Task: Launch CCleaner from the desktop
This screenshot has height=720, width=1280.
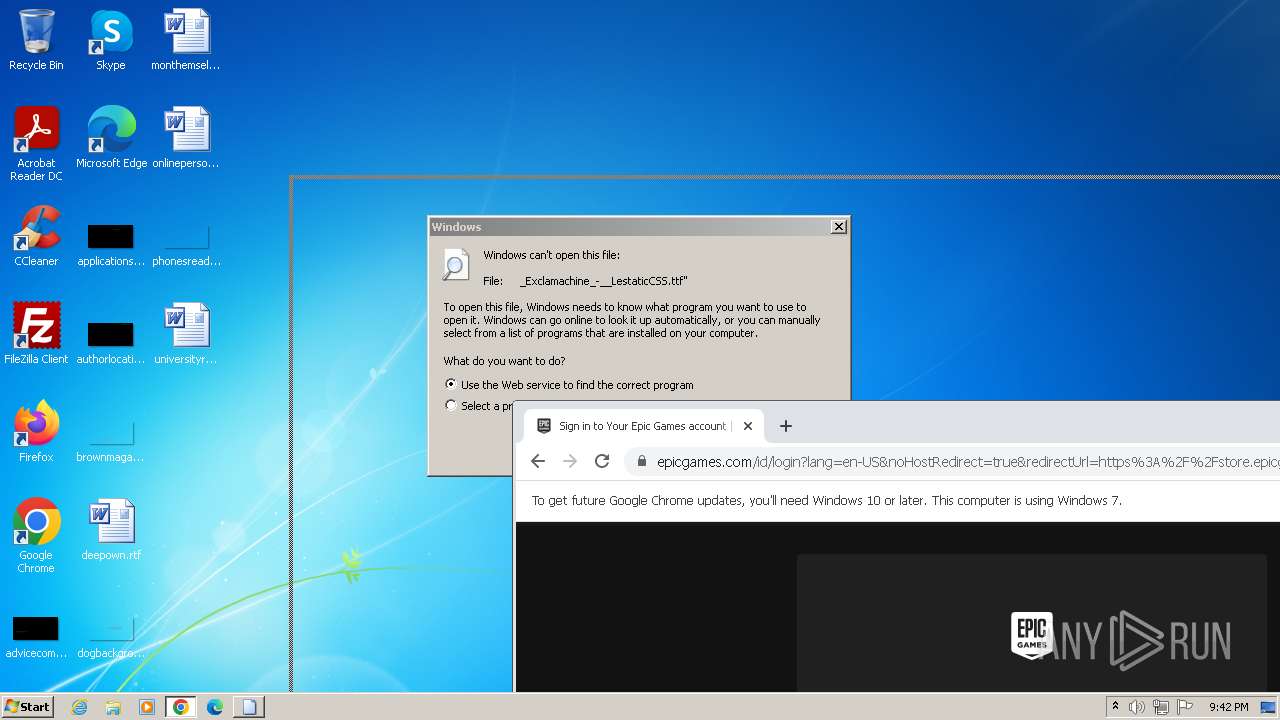Action: [36, 236]
